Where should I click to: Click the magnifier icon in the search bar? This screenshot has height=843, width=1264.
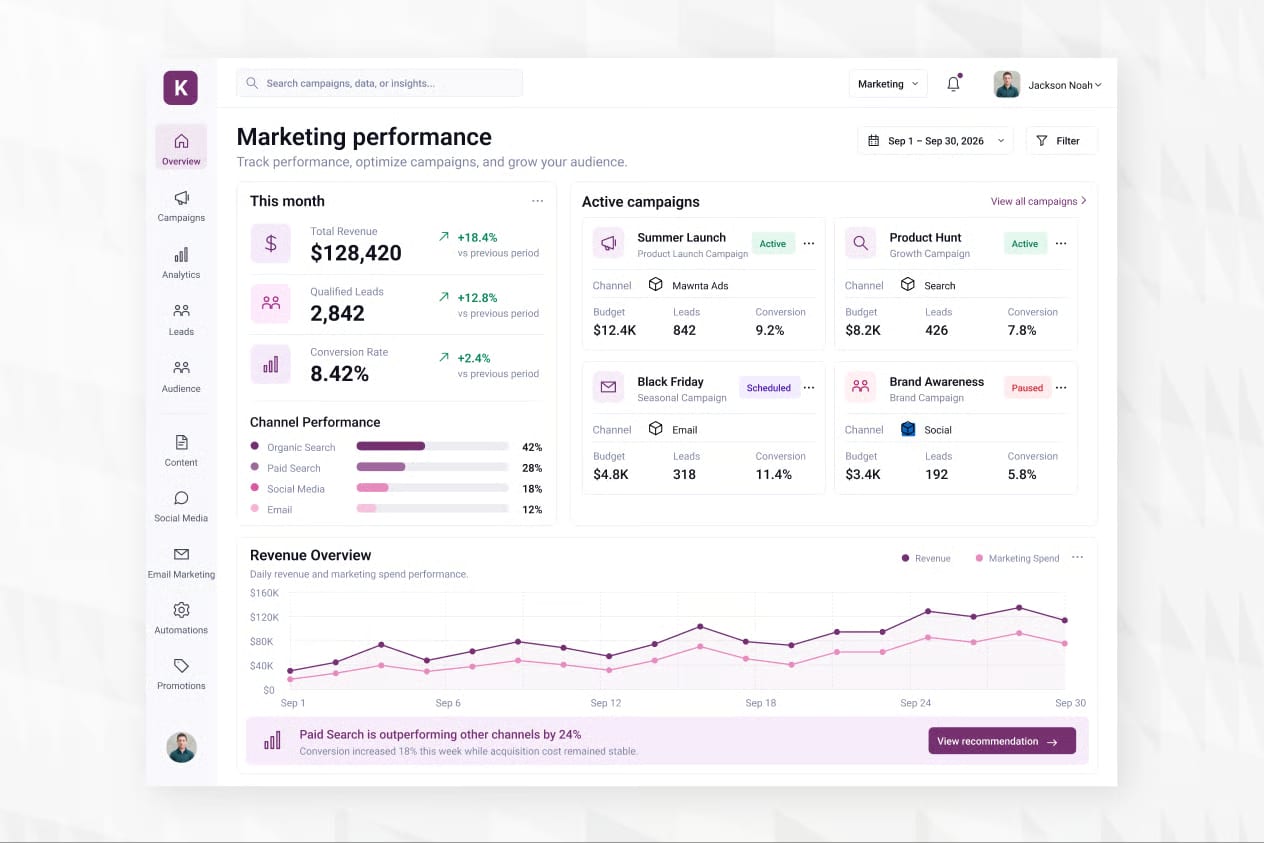[252, 83]
